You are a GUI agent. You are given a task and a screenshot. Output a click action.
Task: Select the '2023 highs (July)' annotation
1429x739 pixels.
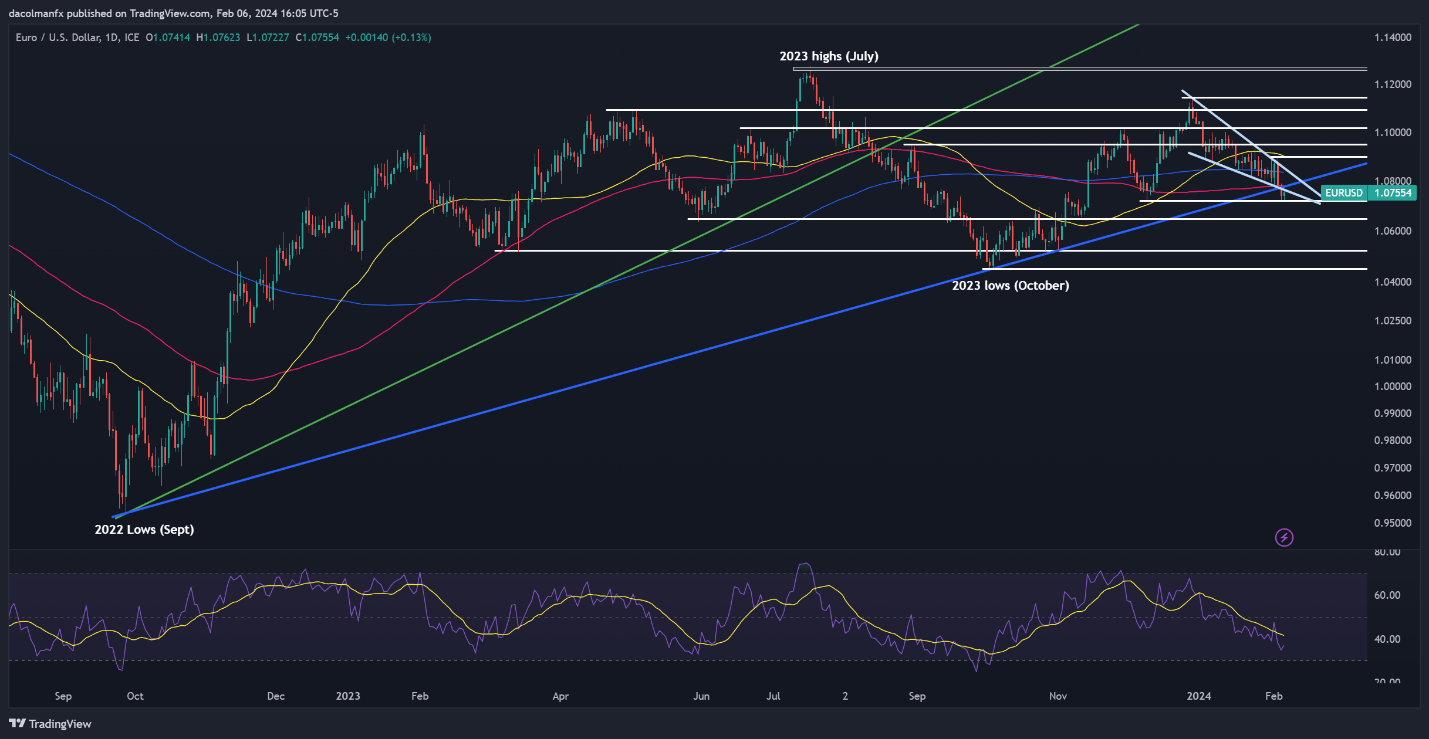(829, 57)
